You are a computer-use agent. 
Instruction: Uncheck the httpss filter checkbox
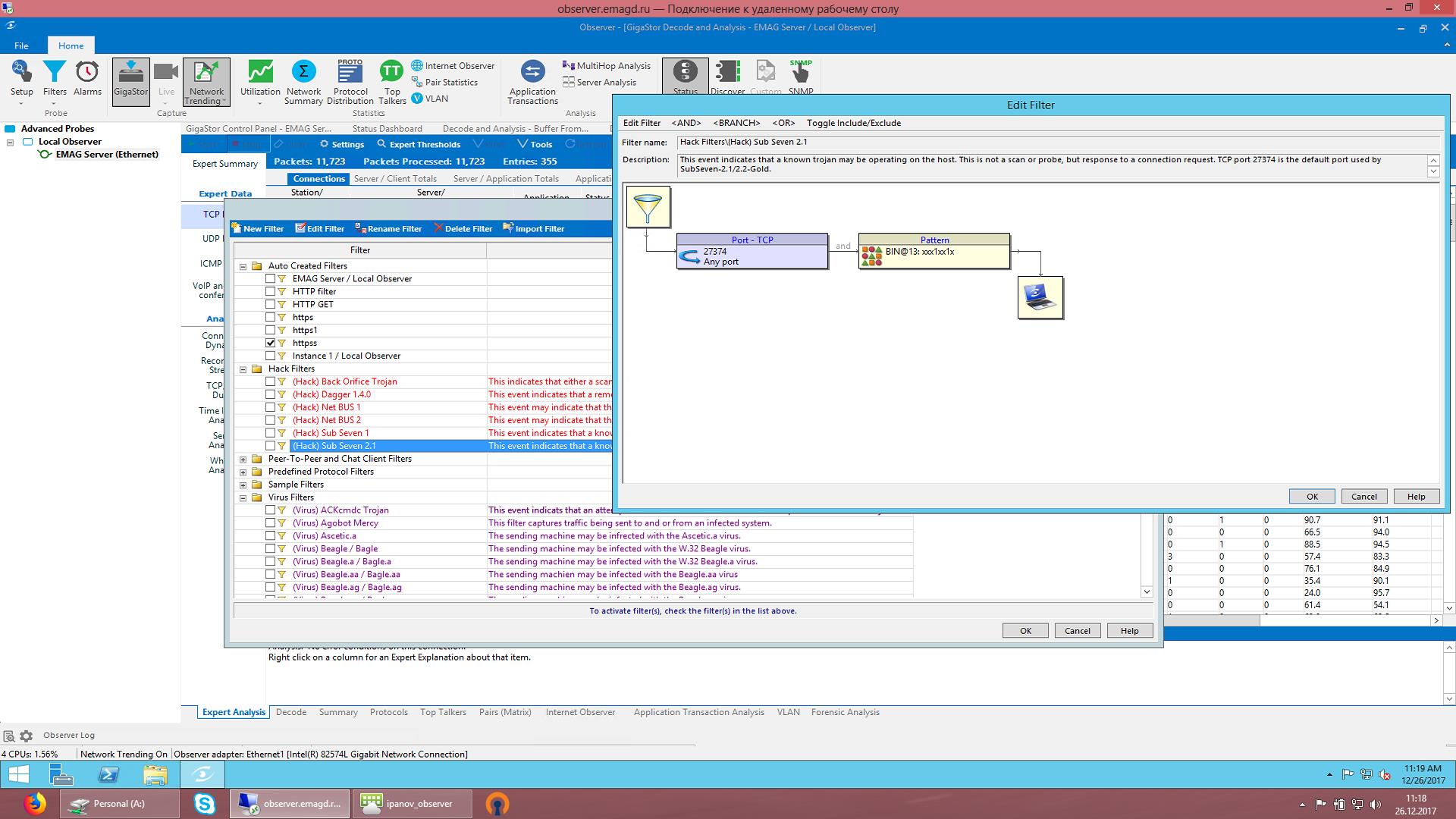coord(270,343)
